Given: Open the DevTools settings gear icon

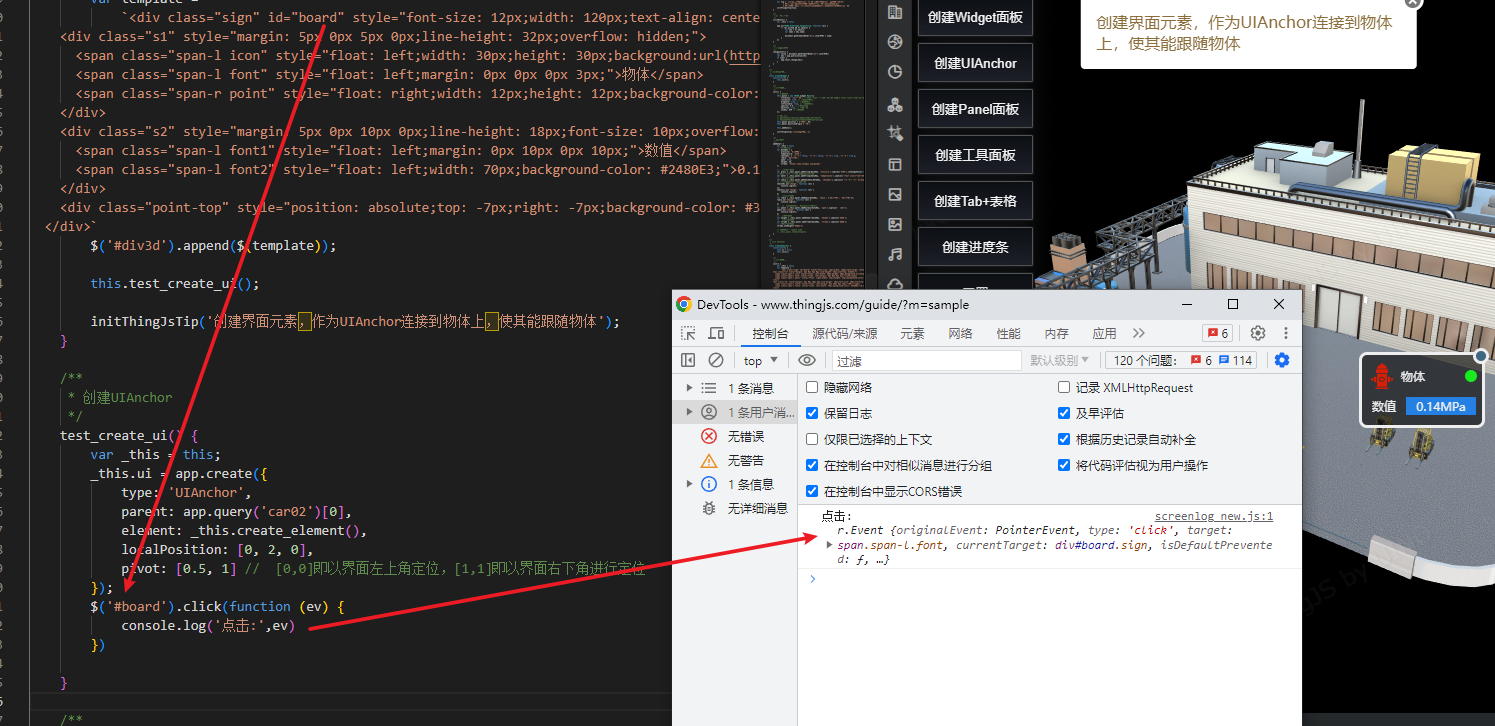Looking at the screenshot, I should [1258, 333].
